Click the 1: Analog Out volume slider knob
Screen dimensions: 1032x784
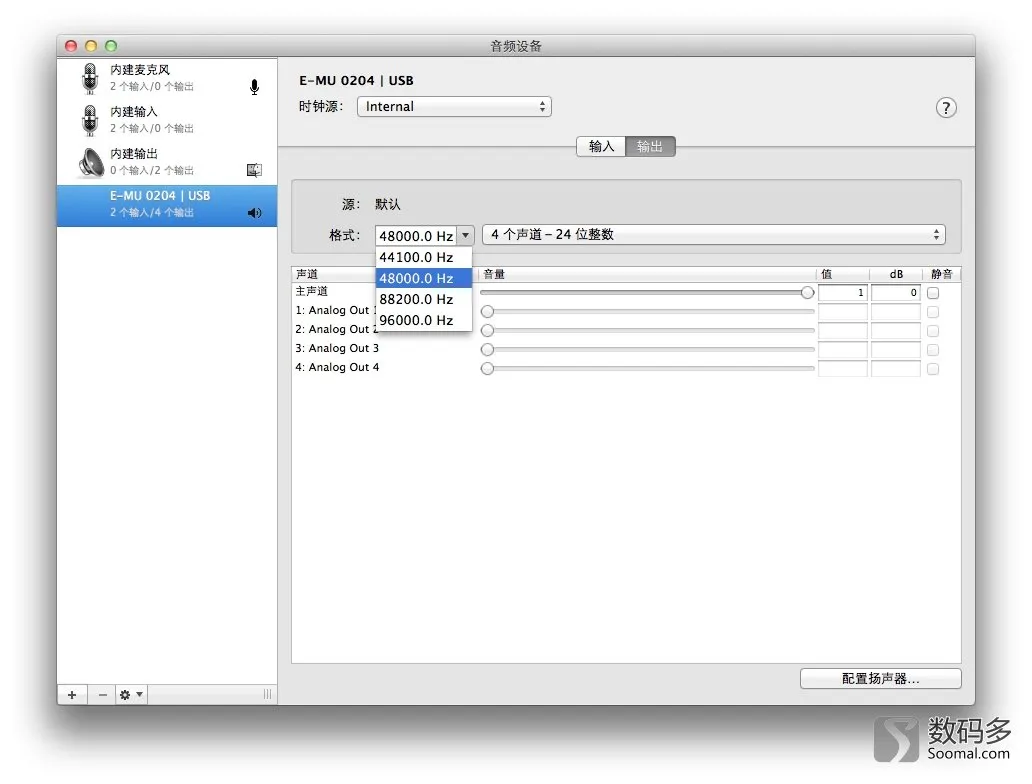coord(487,311)
